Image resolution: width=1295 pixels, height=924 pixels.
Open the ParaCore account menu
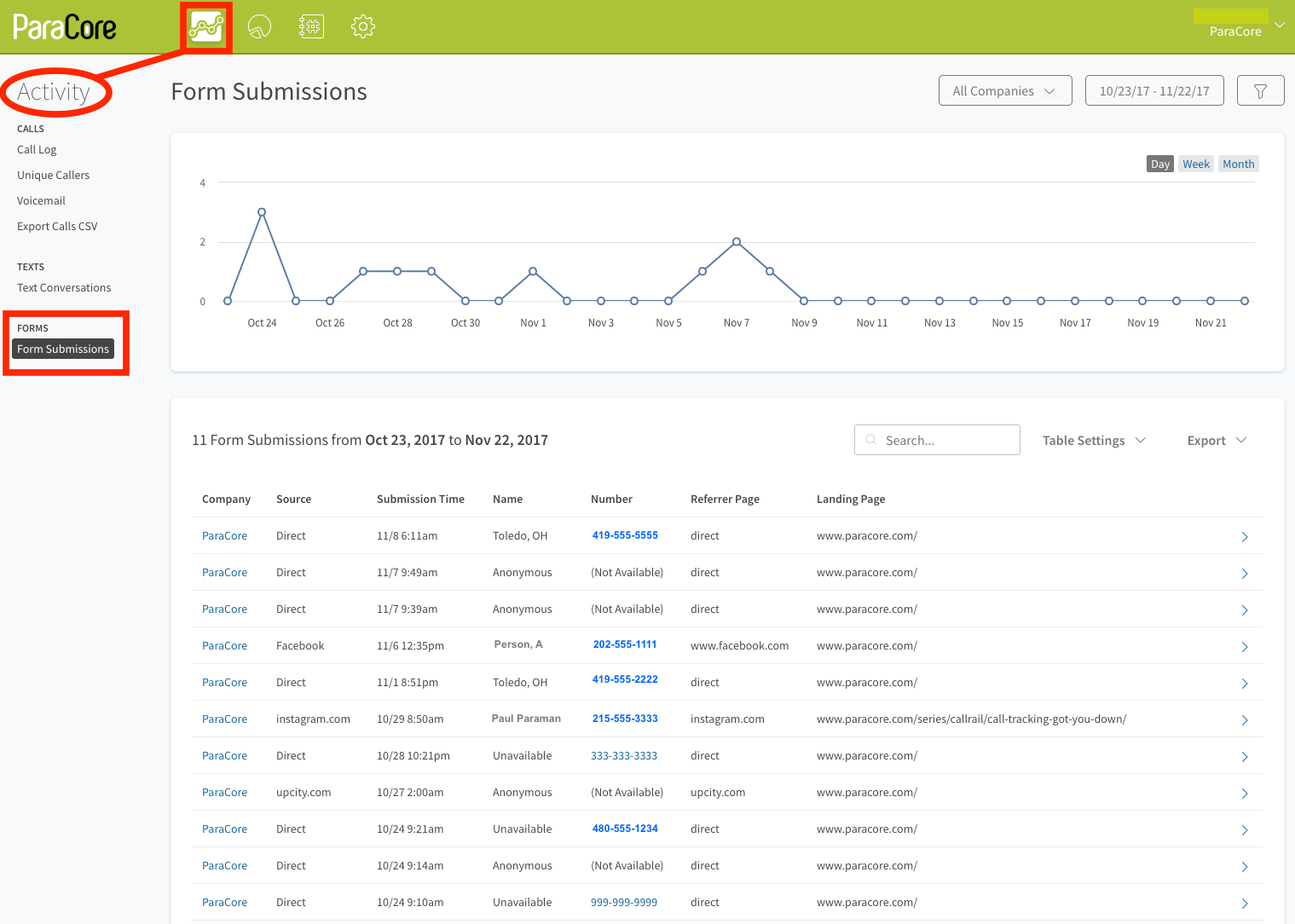click(1239, 26)
